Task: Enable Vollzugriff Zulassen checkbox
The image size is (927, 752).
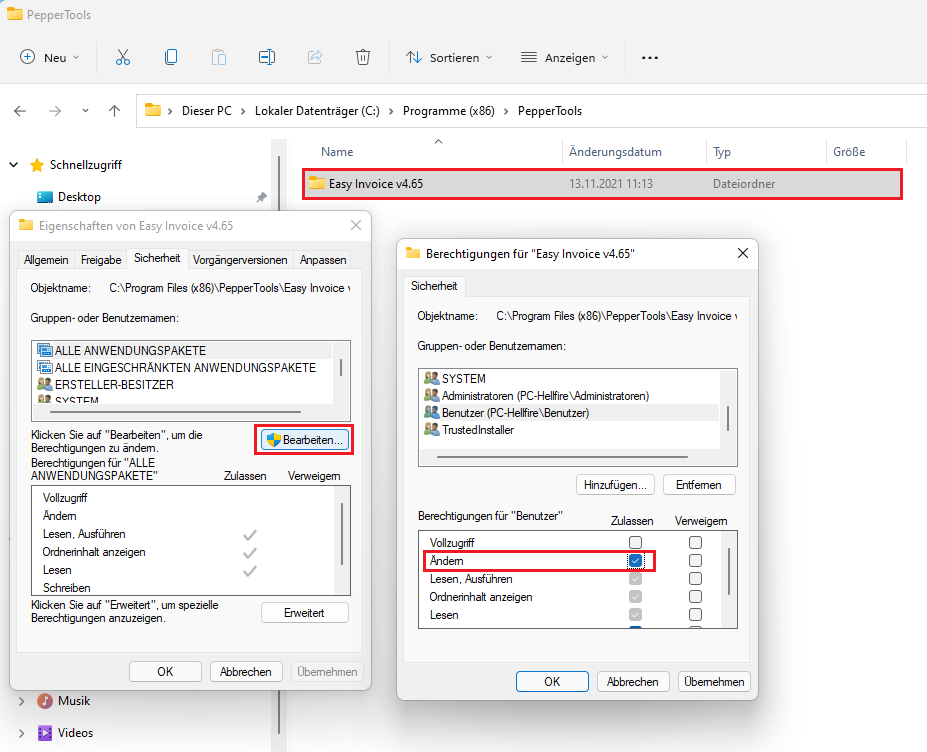Action: 636,542
